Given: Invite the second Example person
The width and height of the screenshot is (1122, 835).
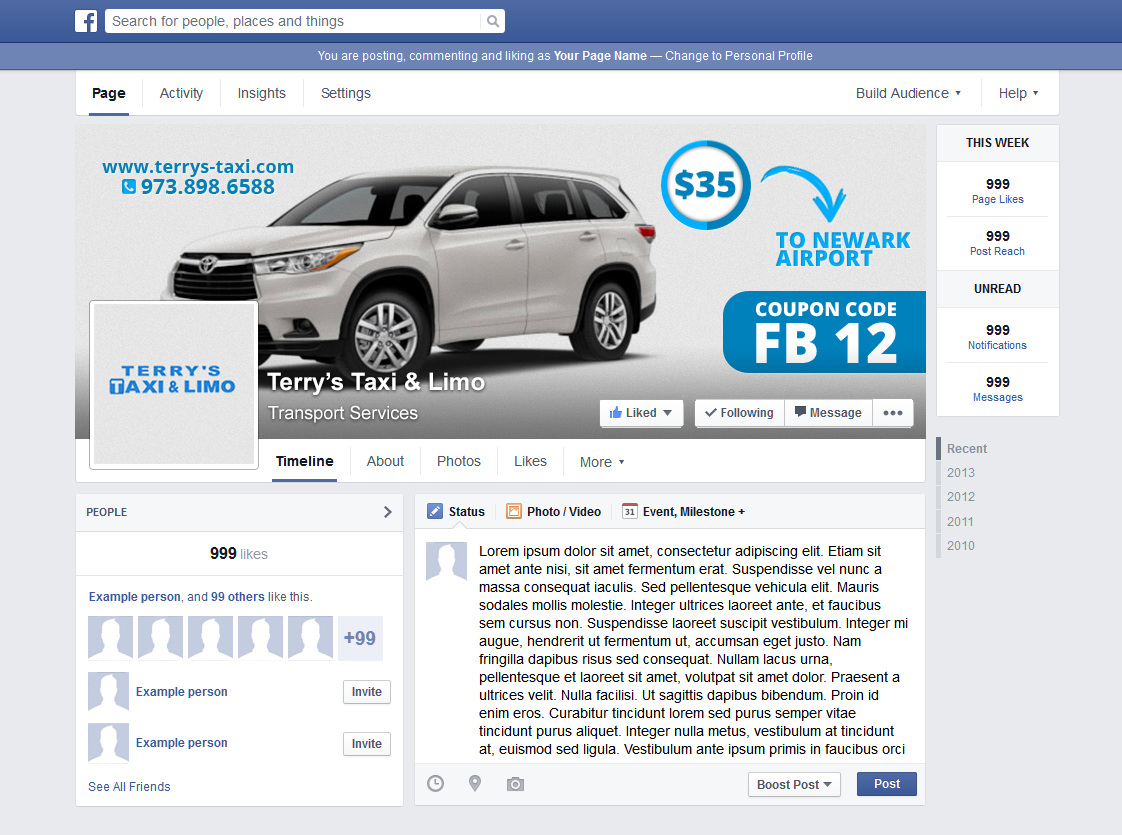Looking at the screenshot, I should click(x=366, y=744).
